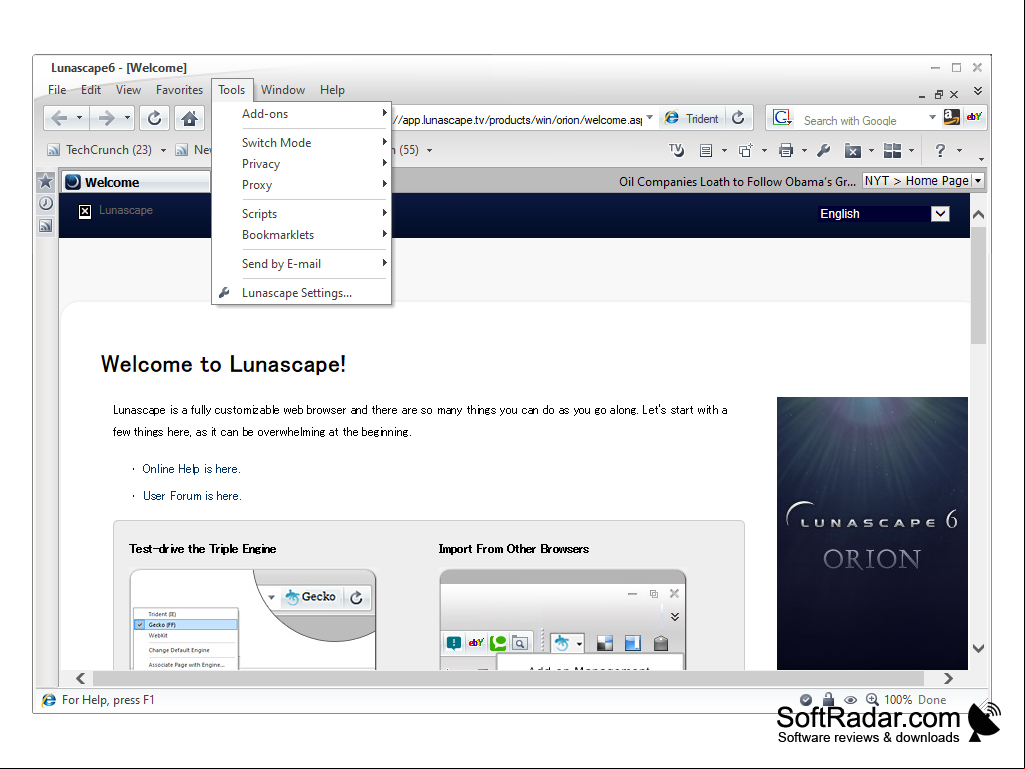The height and width of the screenshot is (769, 1025).
Task: Click inside the Search with Google field
Action: tap(859, 120)
